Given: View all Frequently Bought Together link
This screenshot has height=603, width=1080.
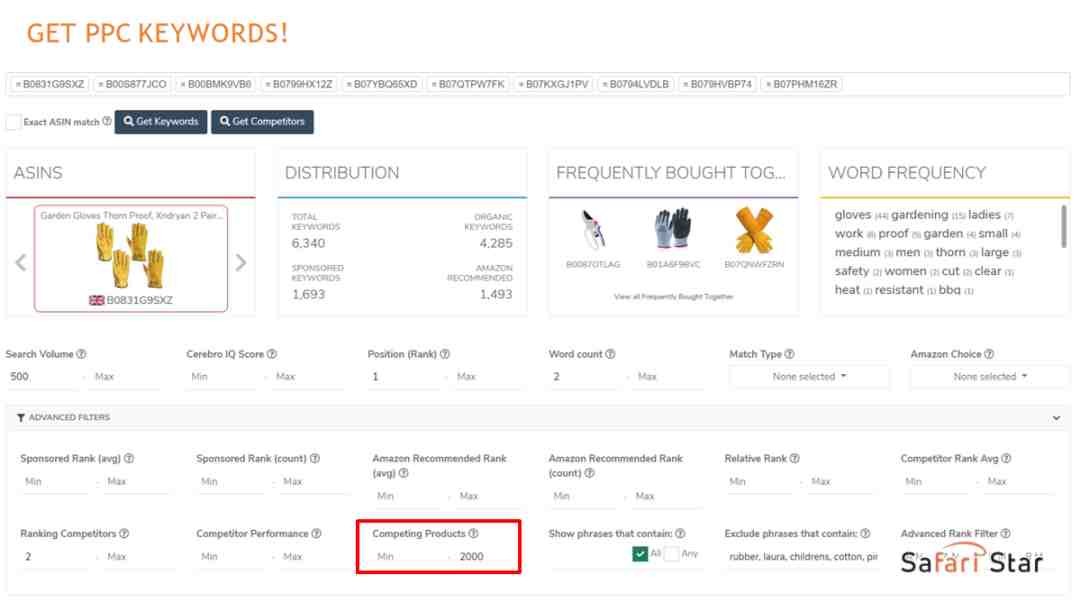Looking at the screenshot, I should (x=674, y=296).
